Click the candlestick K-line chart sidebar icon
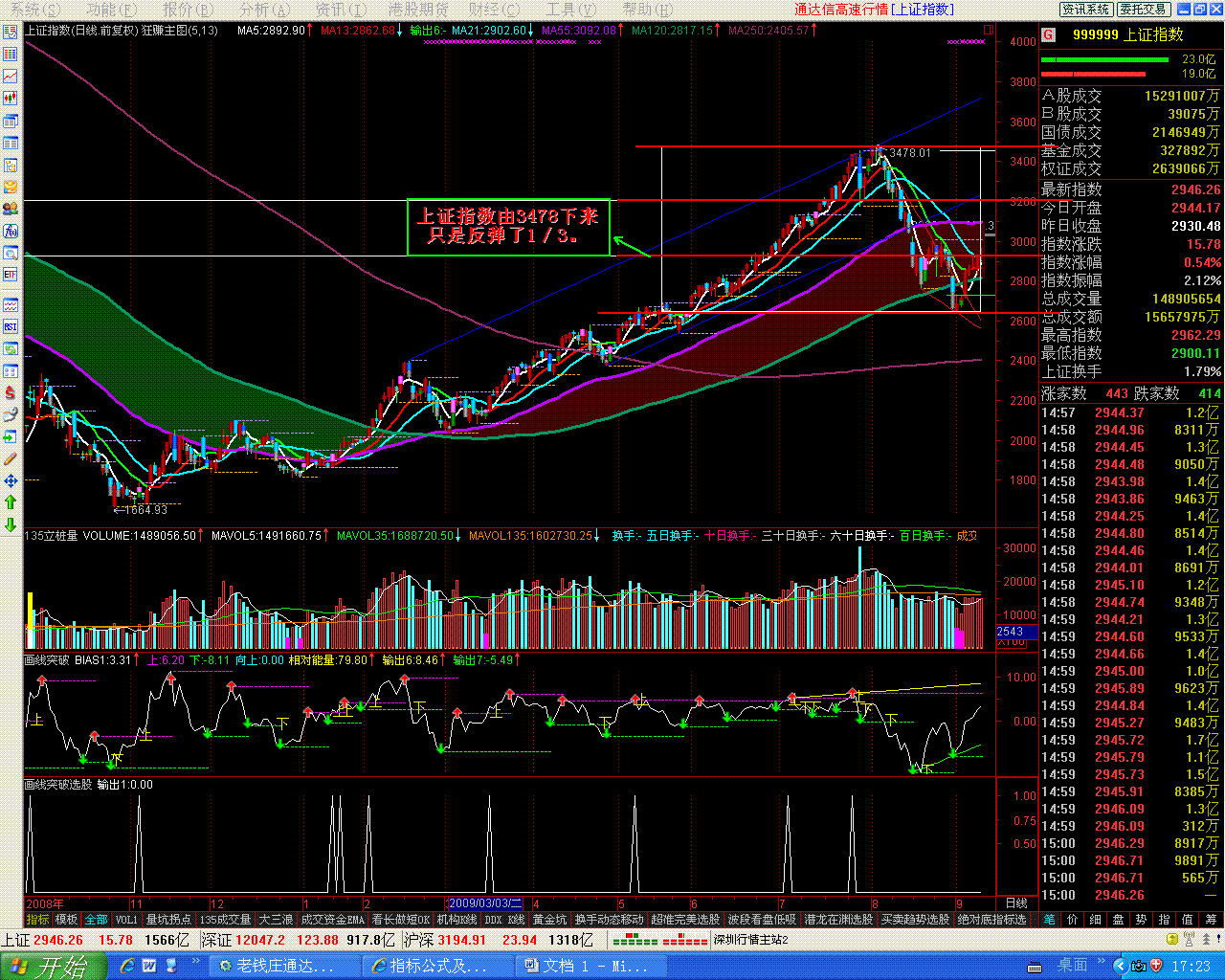Image resolution: width=1225 pixels, height=980 pixels. (x=11, y=98)
